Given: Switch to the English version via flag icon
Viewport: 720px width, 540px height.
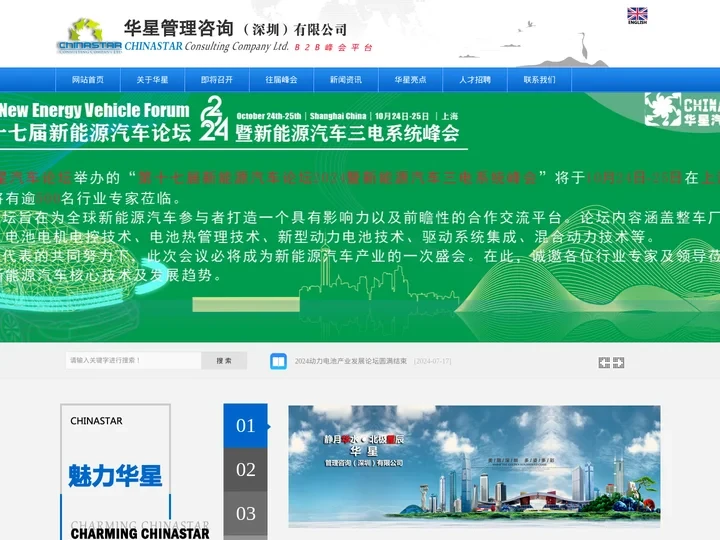Looking at the screenshot, I should 637,16.
